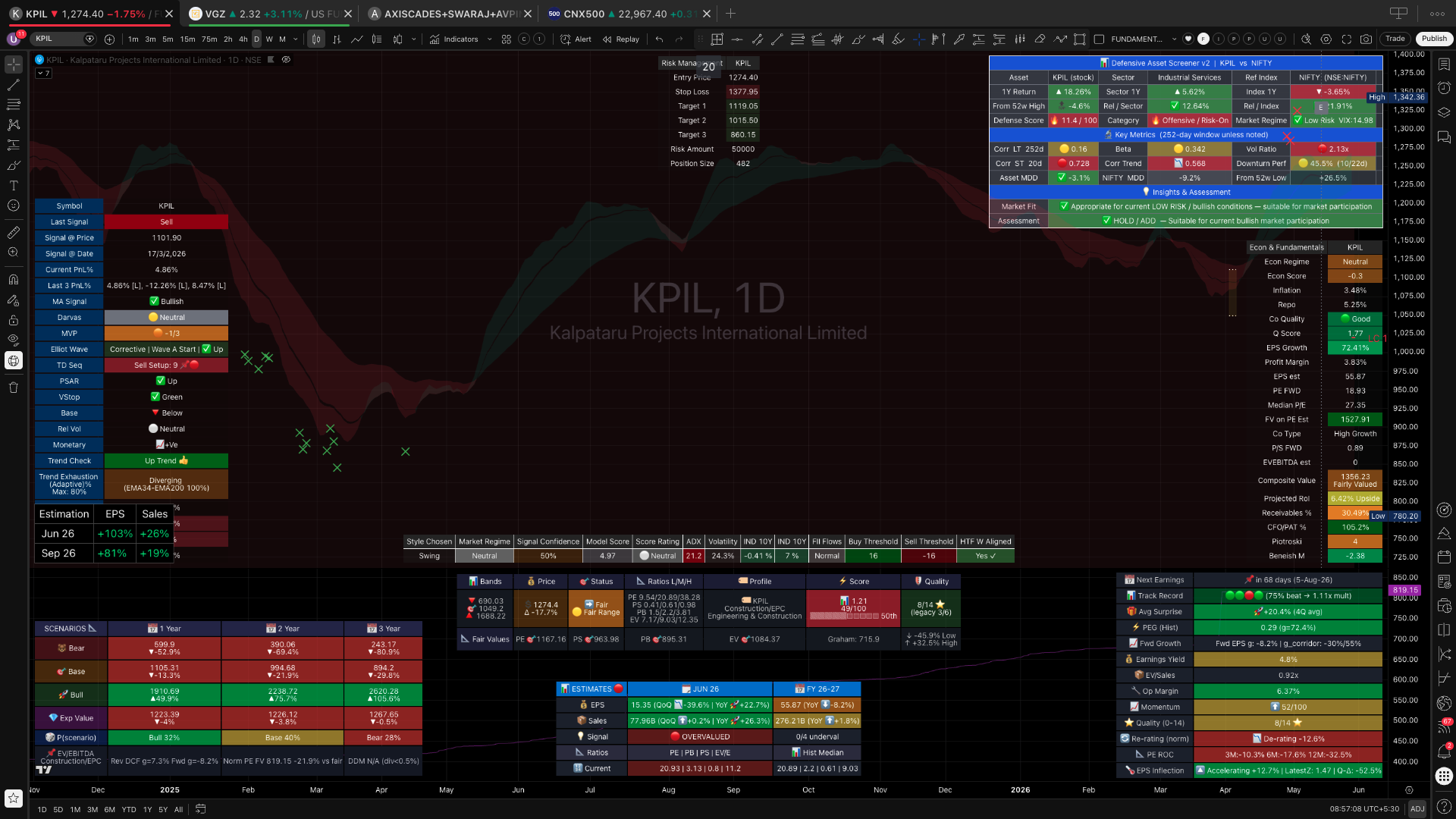1456x819 pixels.
Task: Open the Indicators panel
Action: coord(453,39)
